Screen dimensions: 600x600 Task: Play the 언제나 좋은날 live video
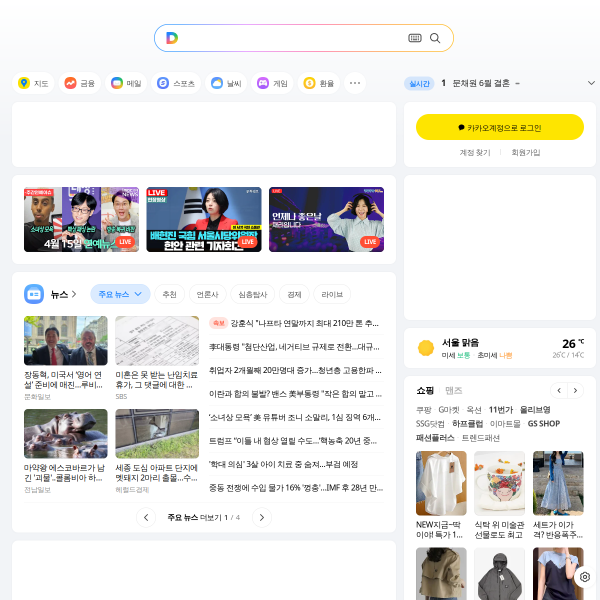pyautogui.click(x=326, y=219)
